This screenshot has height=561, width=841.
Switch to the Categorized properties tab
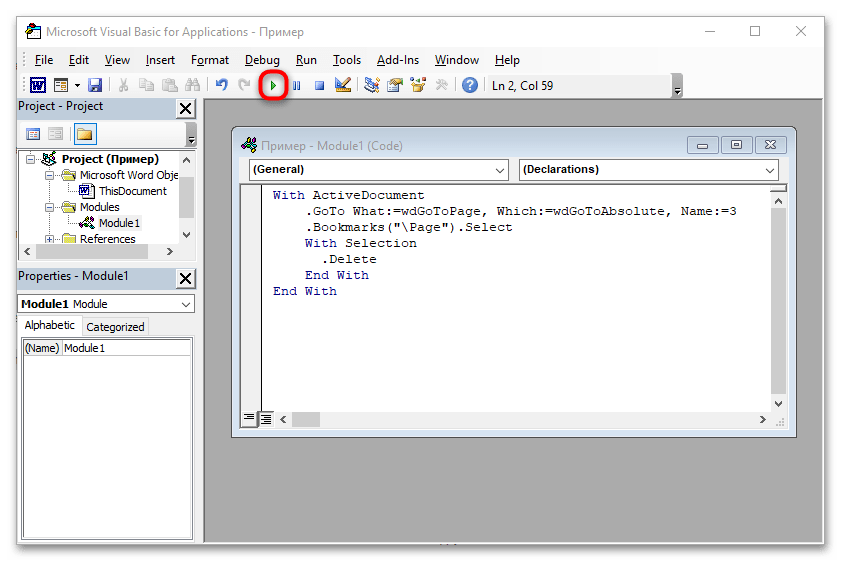(115, 327)
